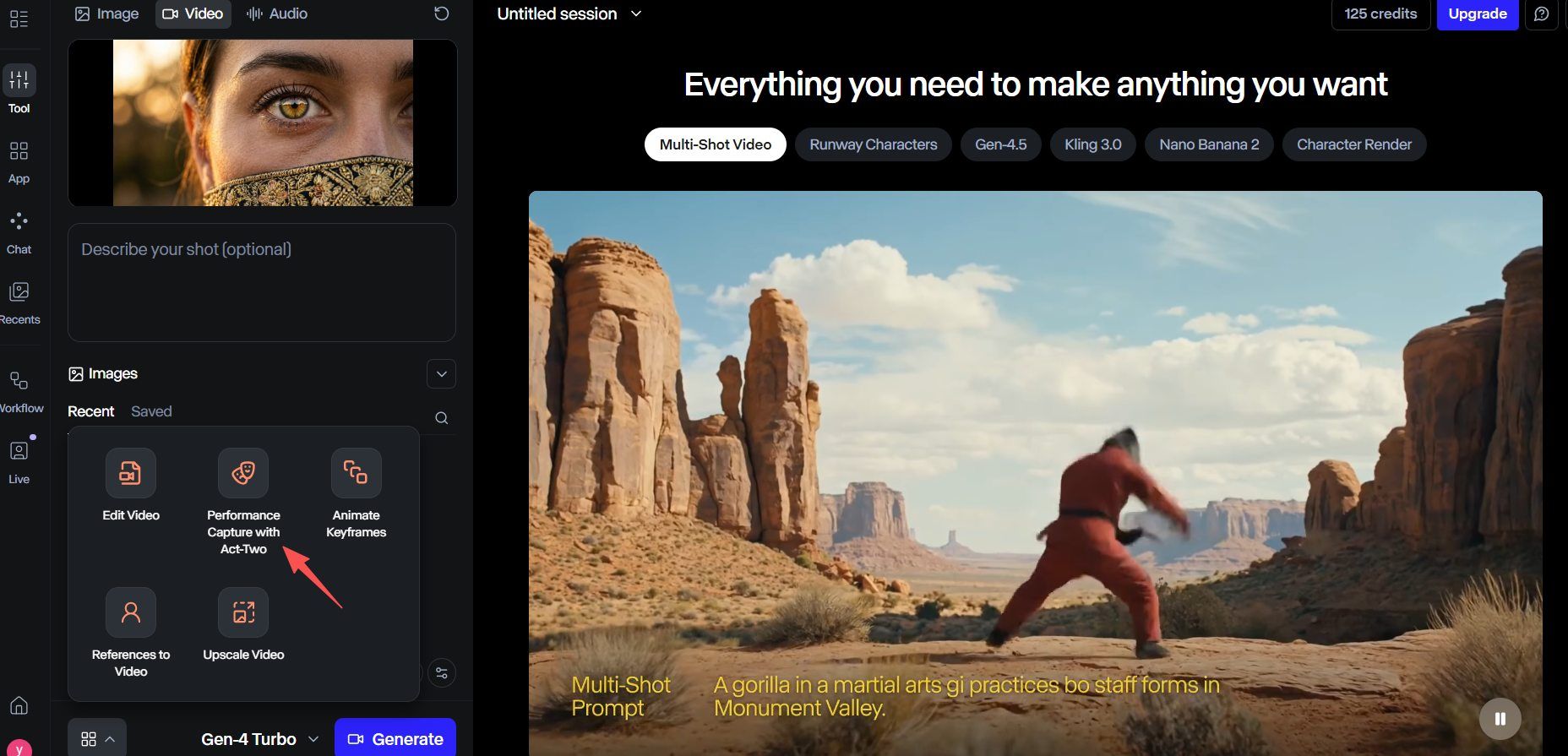Switch to the Audio tab
The height and width of the screenshot is (756, 1568).
tap(277, 14)
